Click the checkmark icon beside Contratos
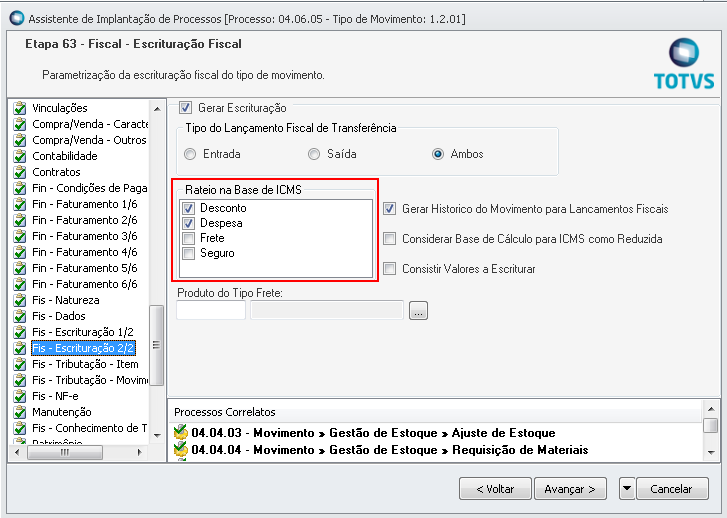 20,172
